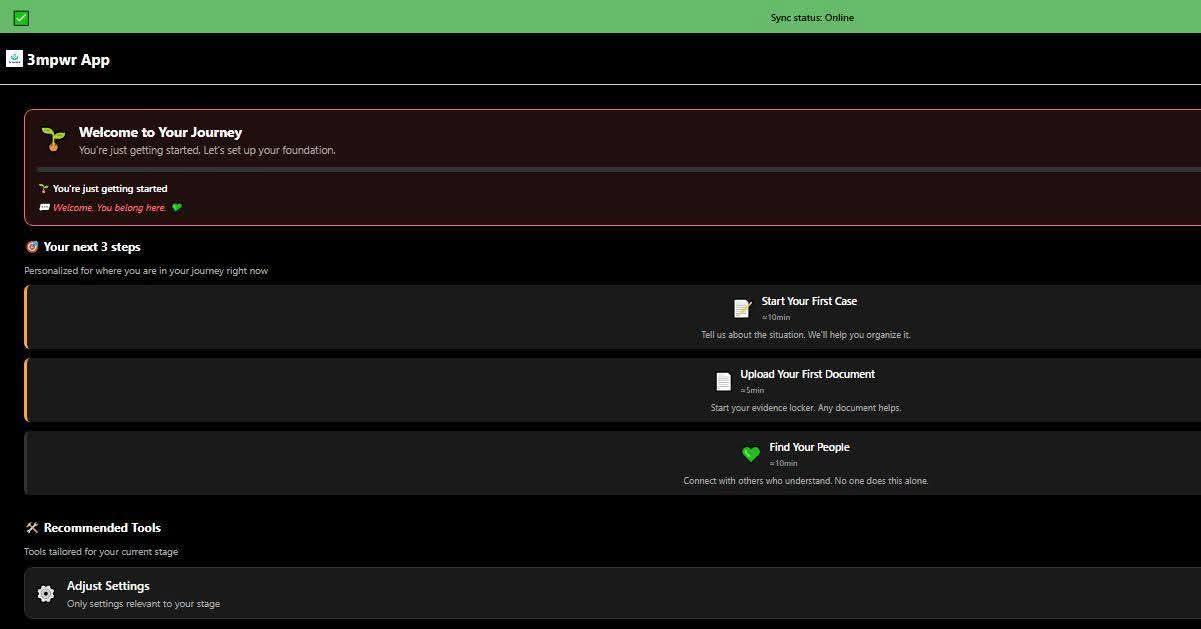Click the green heart icon on Find Your People
The image size is (1201, 629).
[751, 454]
